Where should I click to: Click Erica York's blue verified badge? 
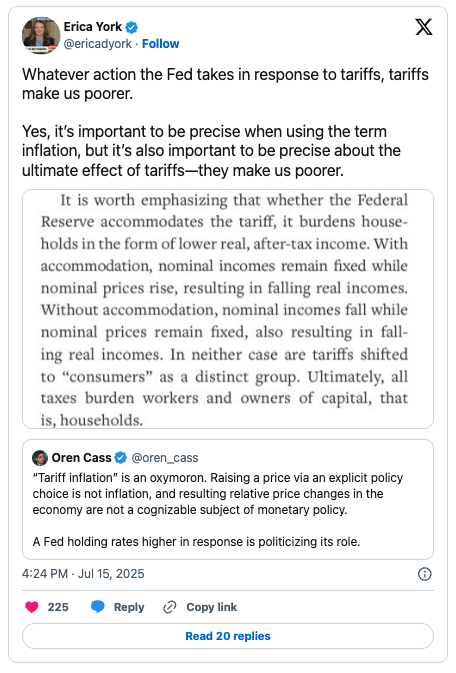click(x=131, y=27)
